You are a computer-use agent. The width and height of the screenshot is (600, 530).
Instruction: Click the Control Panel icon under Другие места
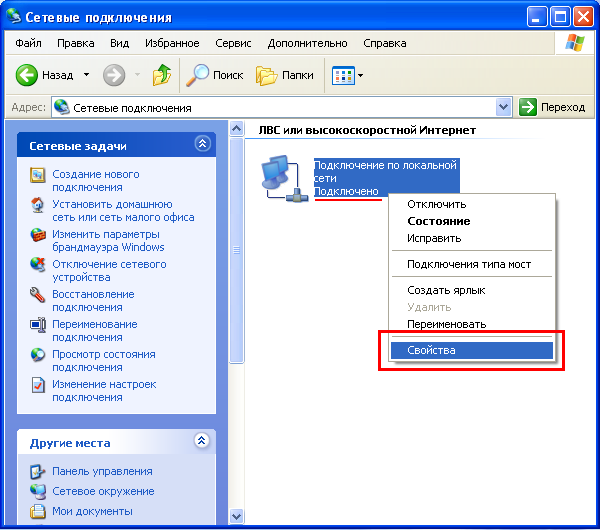38,471
